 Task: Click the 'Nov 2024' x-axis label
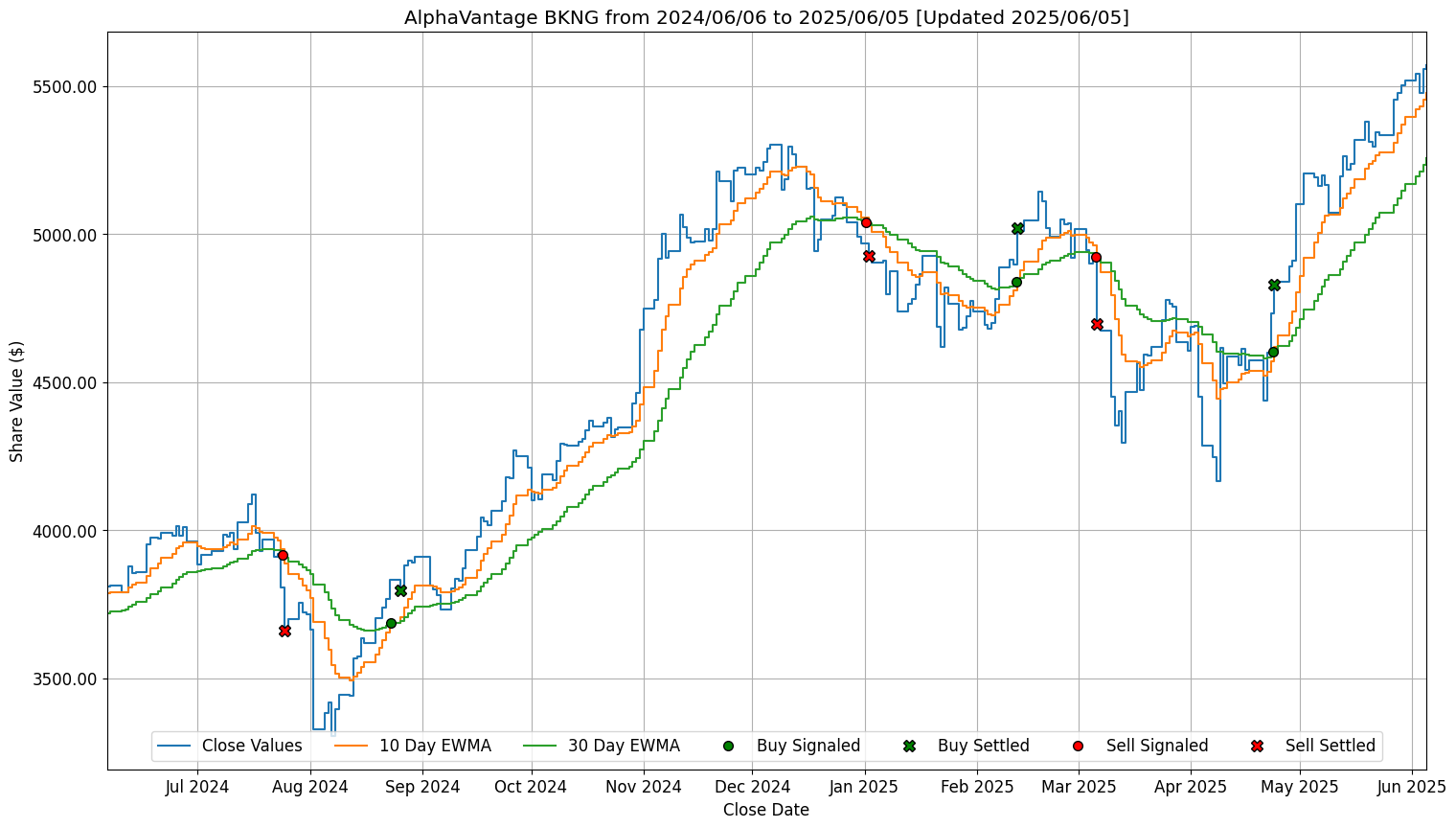(x=645, y=787)
